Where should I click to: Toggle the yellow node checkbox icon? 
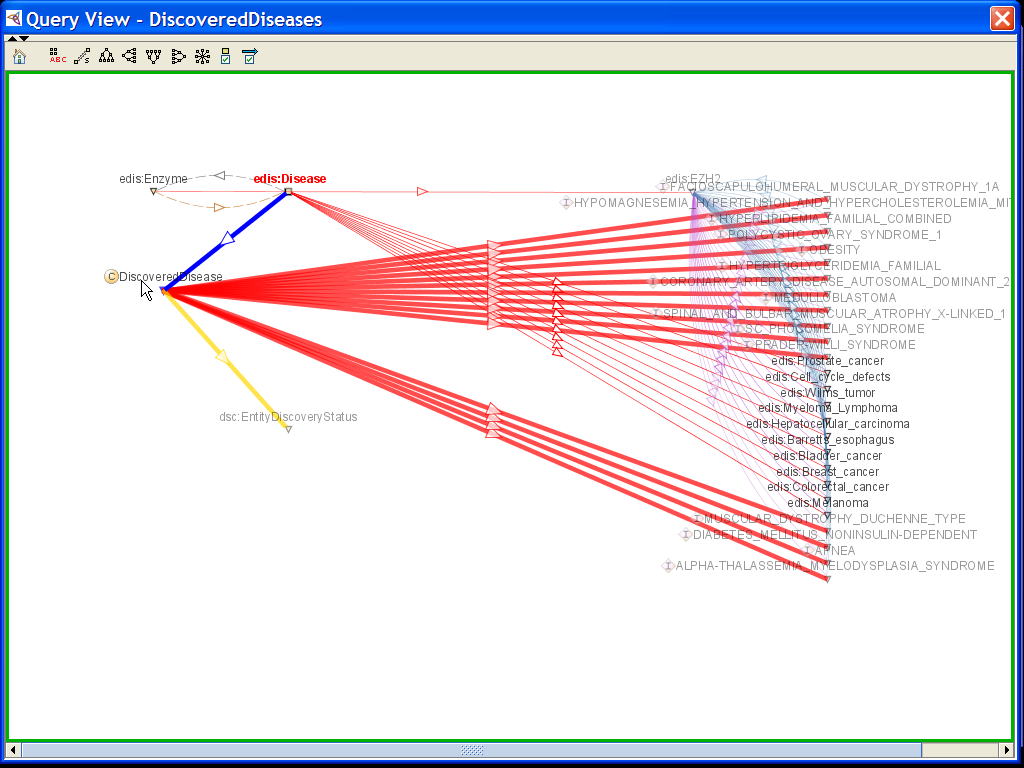click(x=226, y=57)
